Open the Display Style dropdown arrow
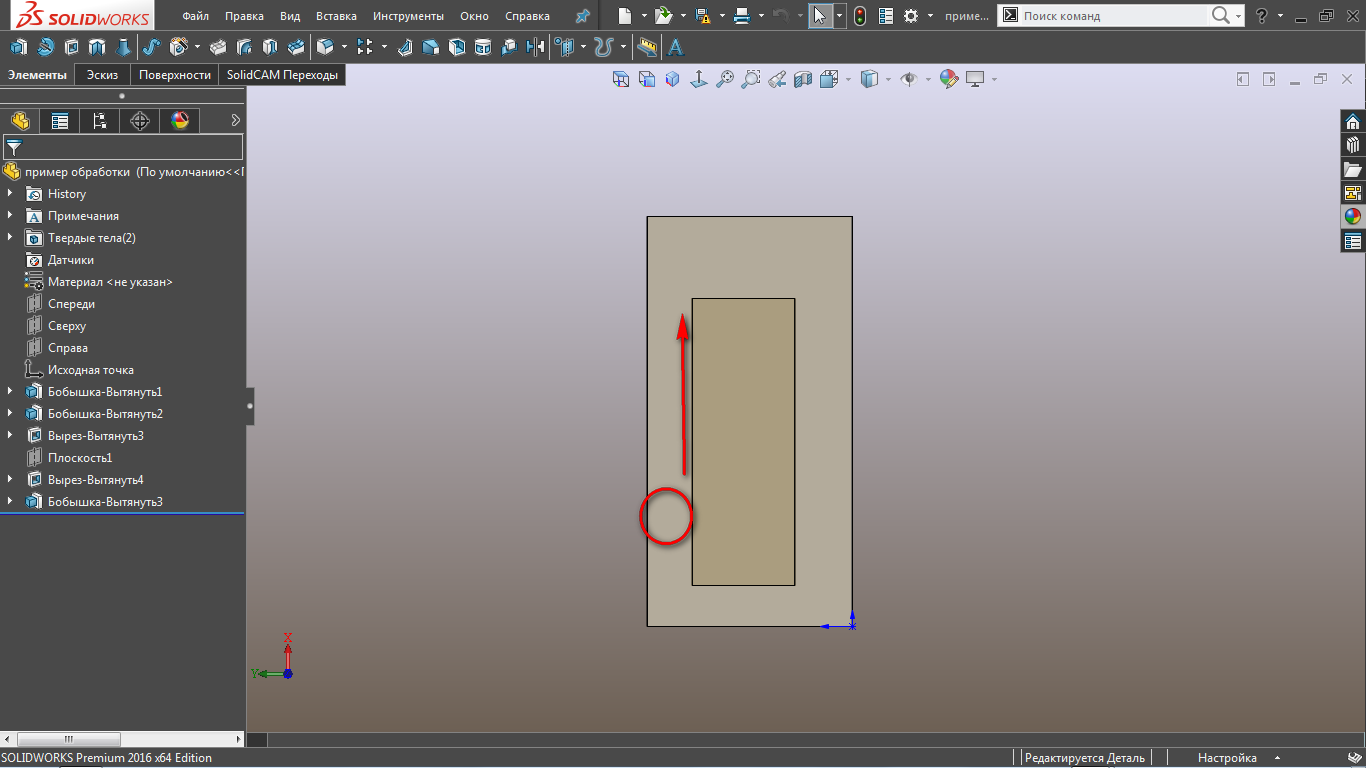The width and height of the screenshot is (1366, 768). 887,79
